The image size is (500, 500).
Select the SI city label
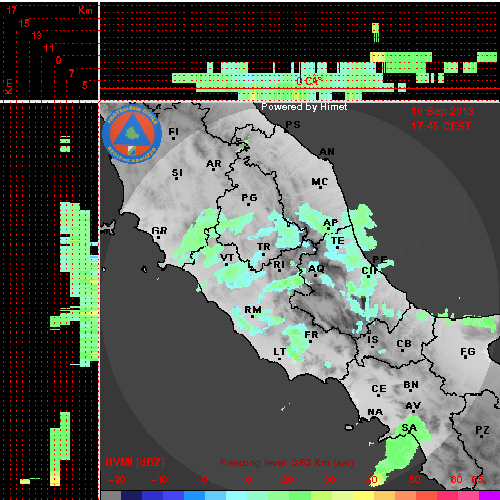pyautogui.click(x=177, y=173)
